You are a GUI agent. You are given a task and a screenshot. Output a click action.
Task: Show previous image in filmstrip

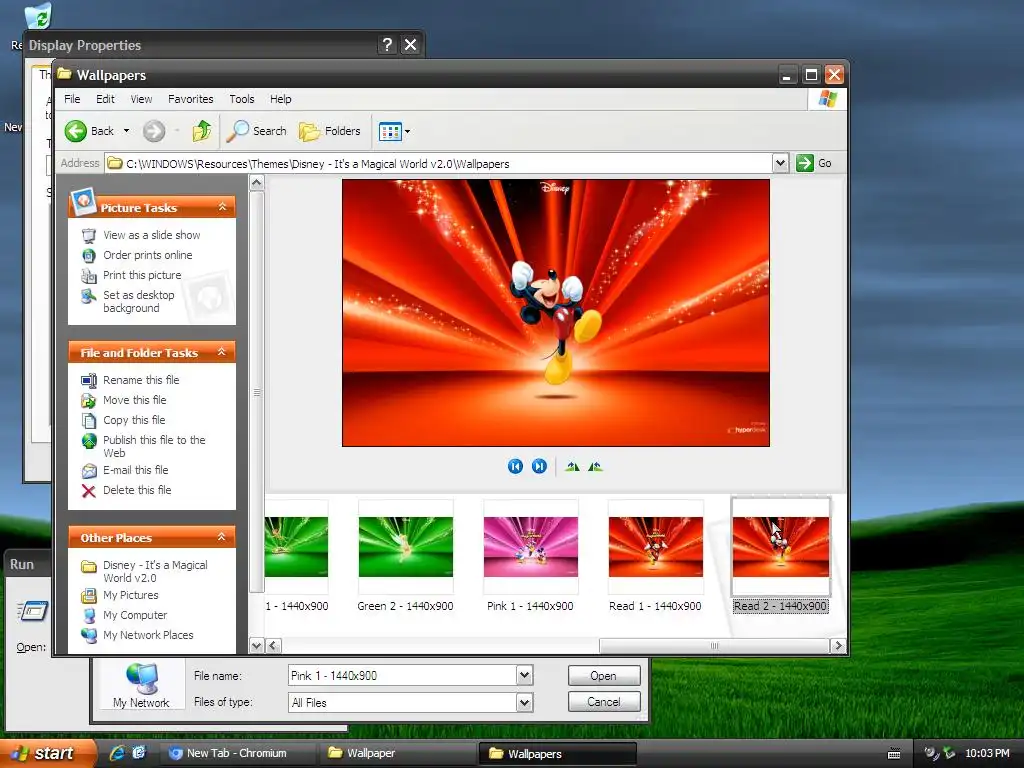click(515, 466)
